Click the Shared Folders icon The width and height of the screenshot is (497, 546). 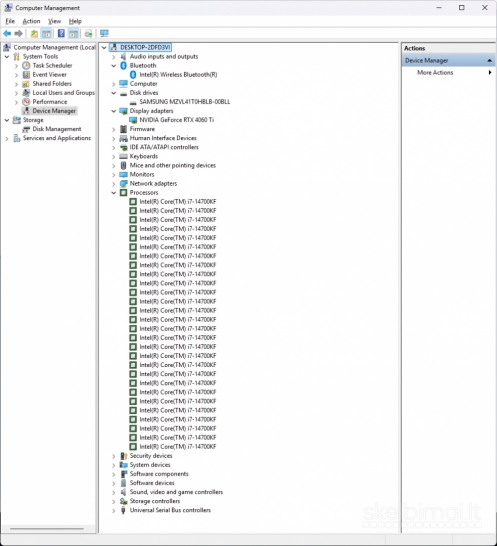tap(26, 84)
